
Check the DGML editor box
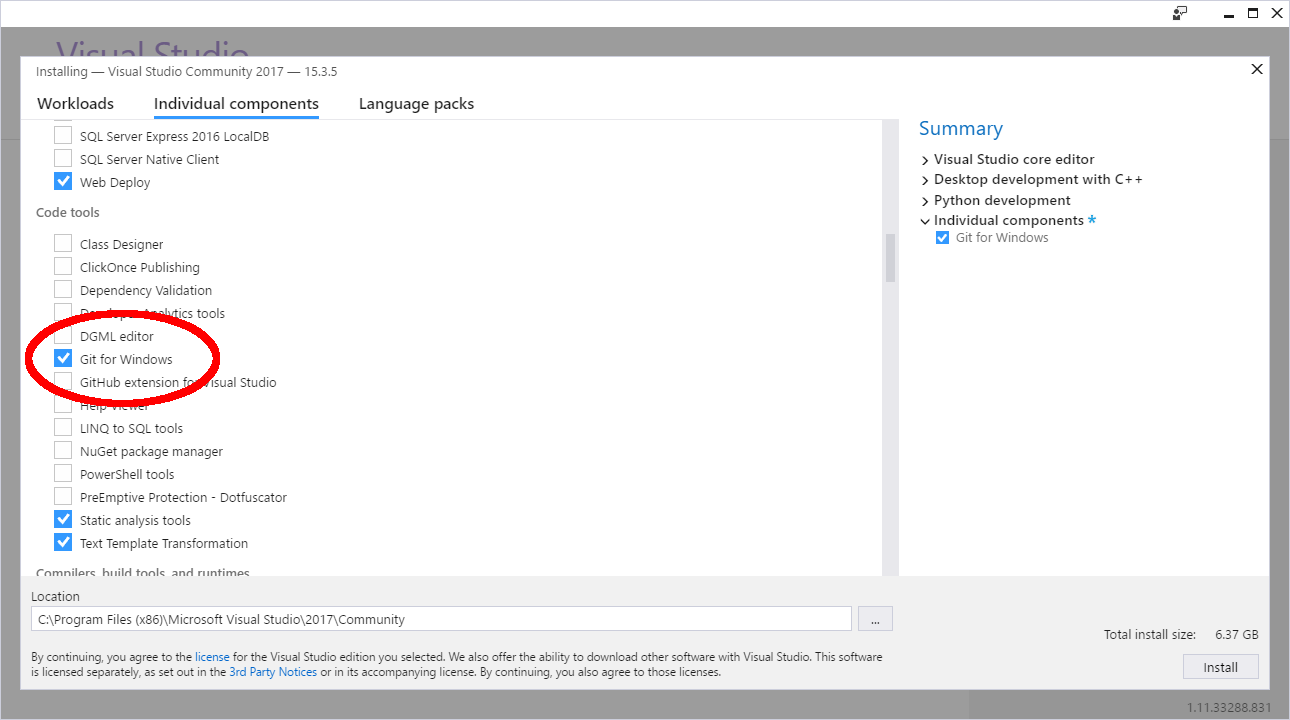coord(63,336)
